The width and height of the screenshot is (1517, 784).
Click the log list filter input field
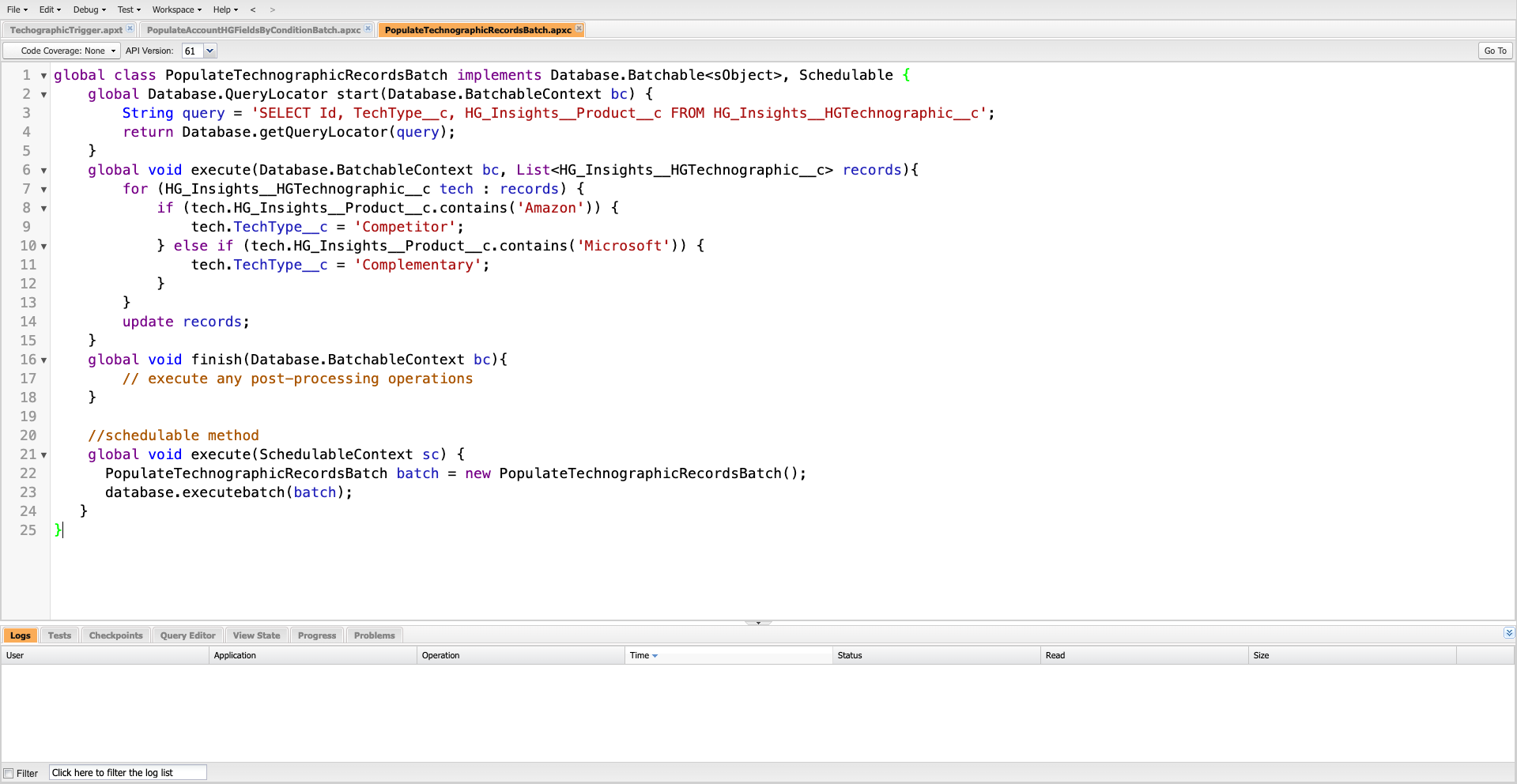coord(128,773)
